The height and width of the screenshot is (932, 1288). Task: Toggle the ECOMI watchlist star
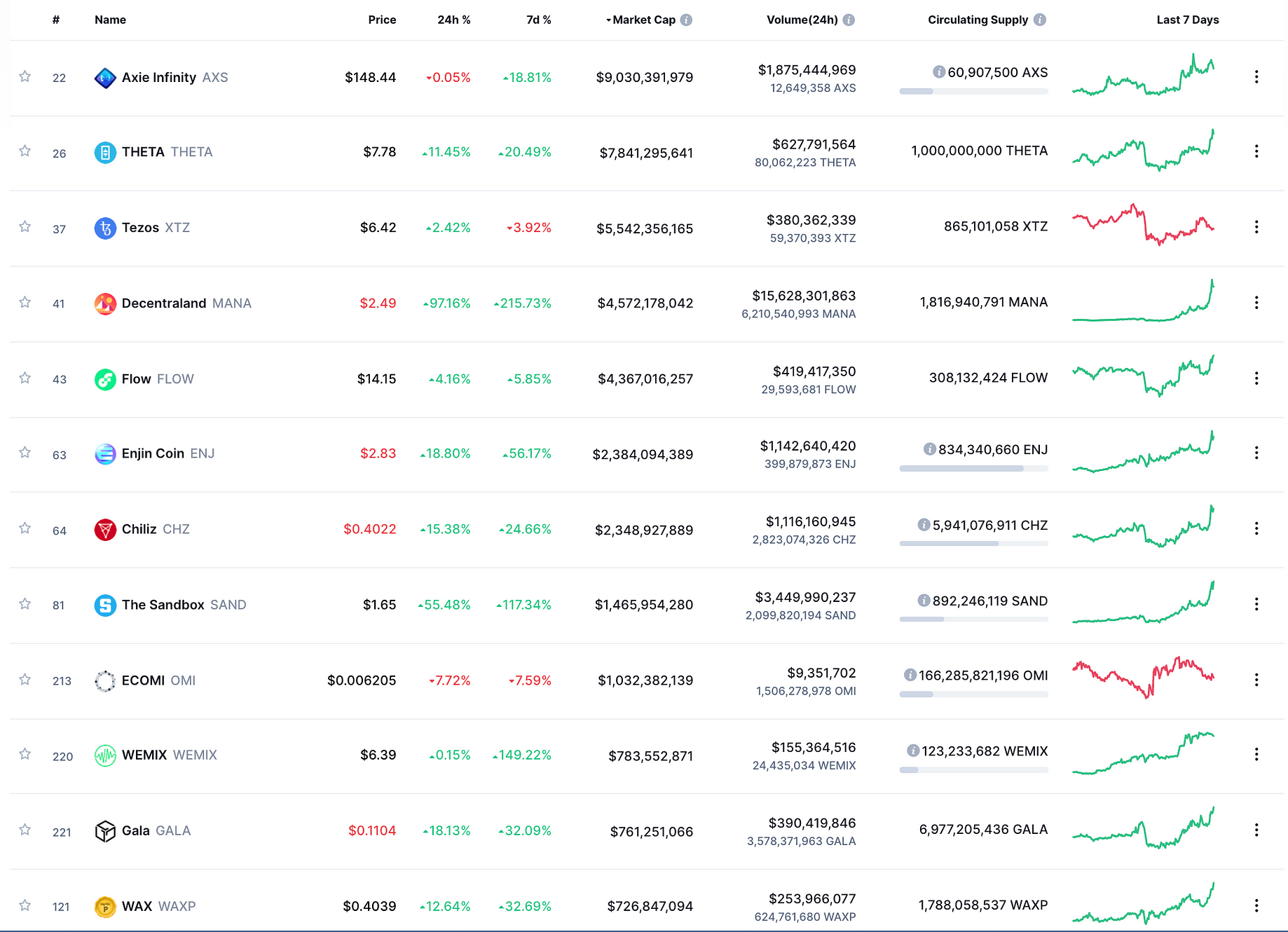(25, 680)
